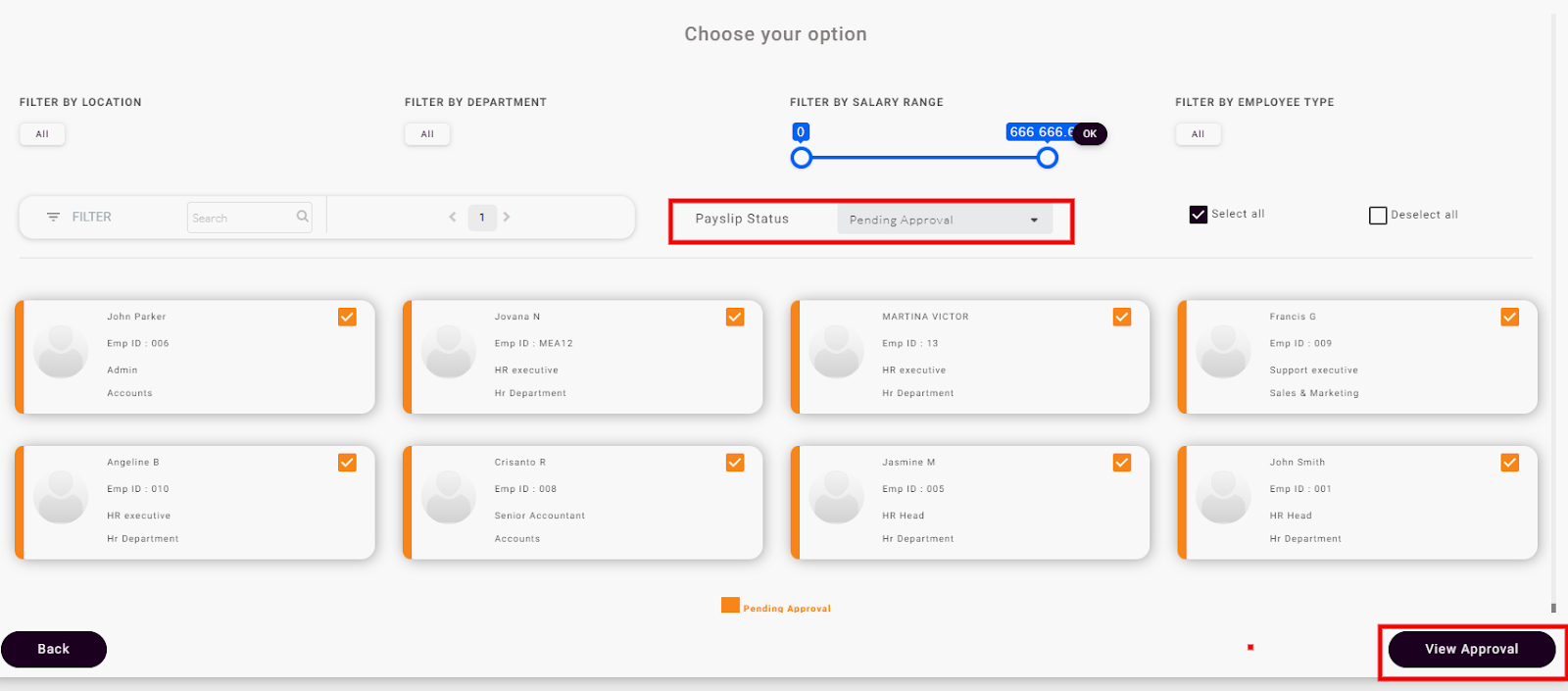Uncheck John Parker's employee checkbox

[347, 317]
